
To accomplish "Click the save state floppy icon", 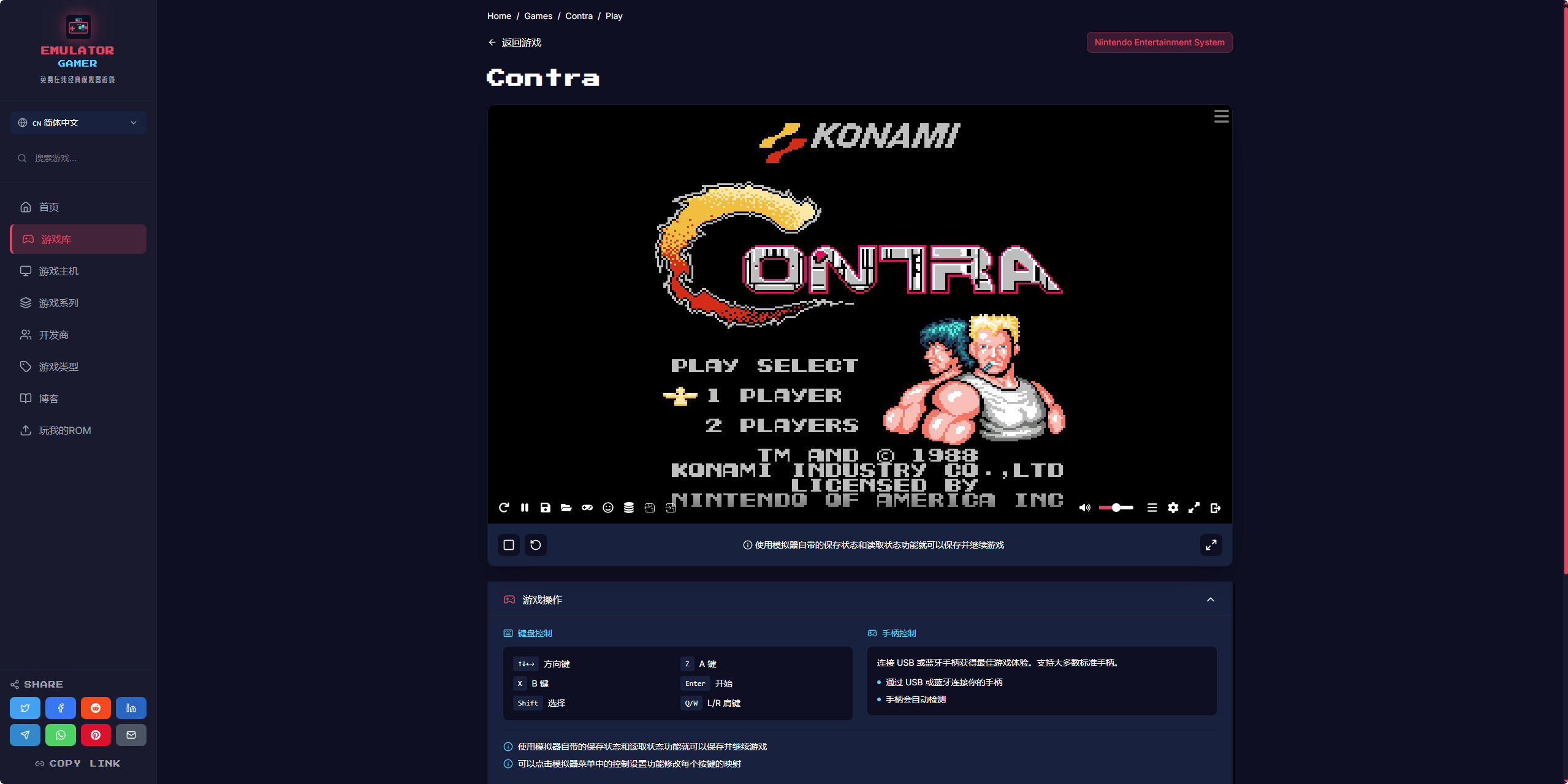I will pyautogui.click(x=546, y=508).
